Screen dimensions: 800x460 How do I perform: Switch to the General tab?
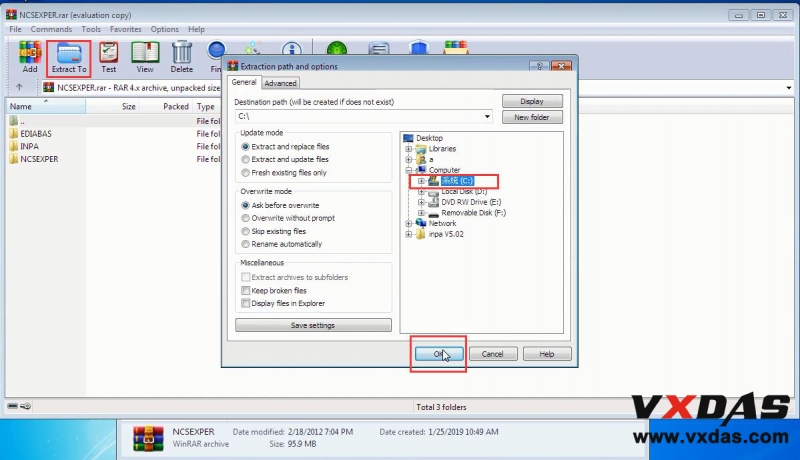(x=244, y=82)
